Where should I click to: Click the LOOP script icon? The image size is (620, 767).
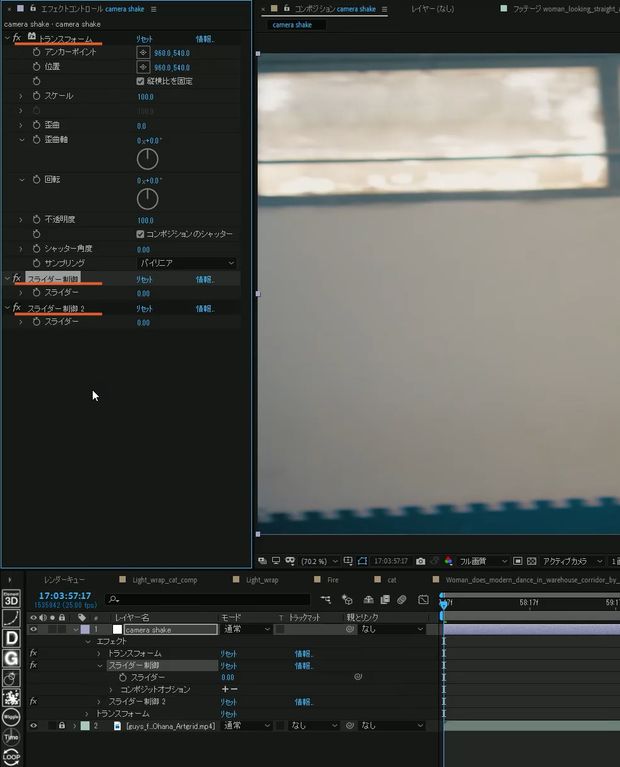tap(11, 757)
